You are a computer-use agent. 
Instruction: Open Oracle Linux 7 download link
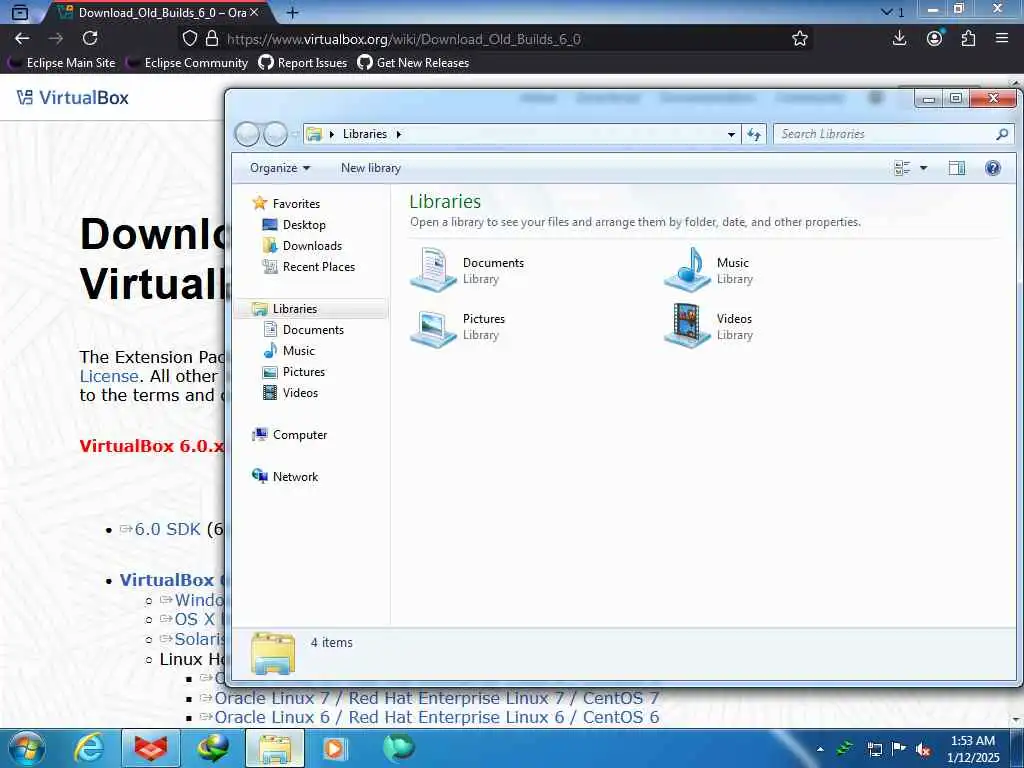point(436,698)
